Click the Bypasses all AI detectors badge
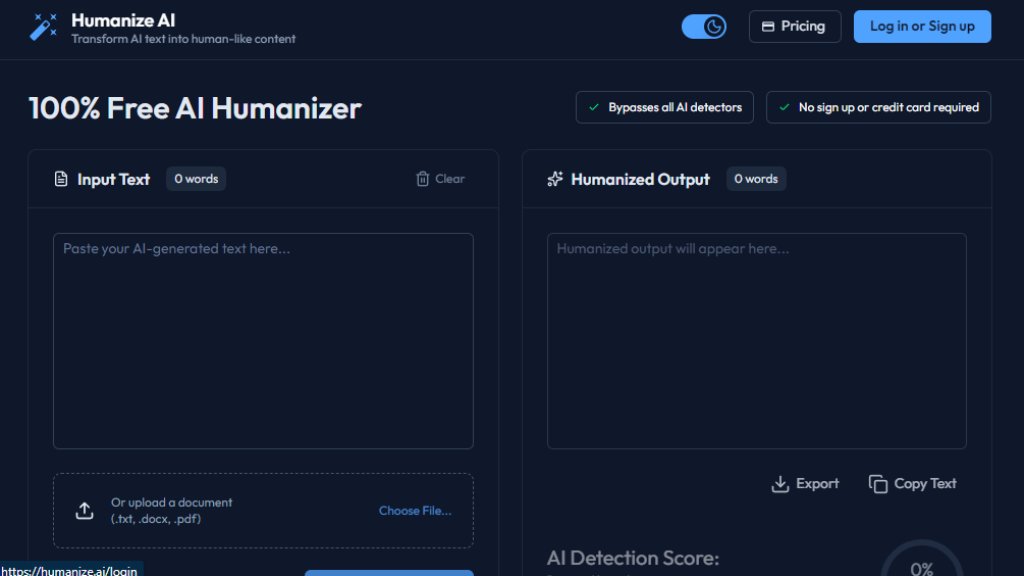 [664, 107]
